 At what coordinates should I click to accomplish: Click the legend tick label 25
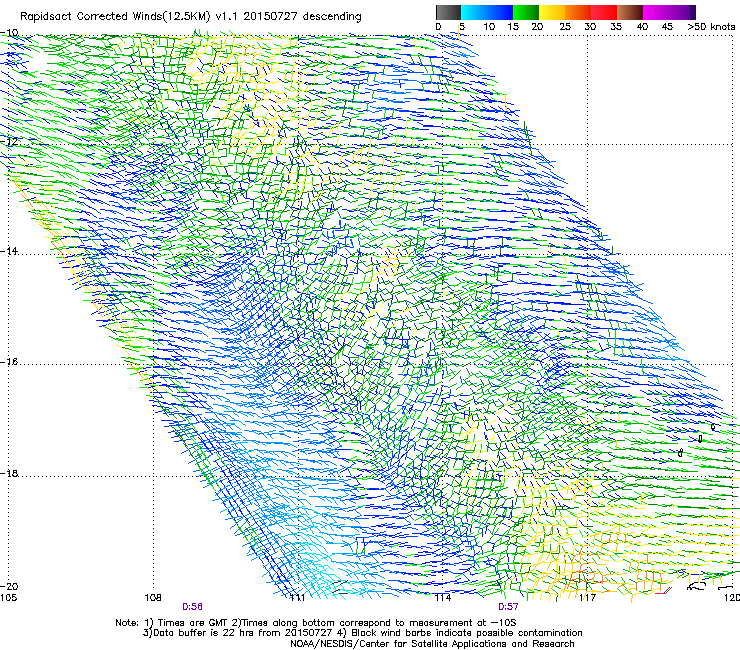click(x=565, y=27)
